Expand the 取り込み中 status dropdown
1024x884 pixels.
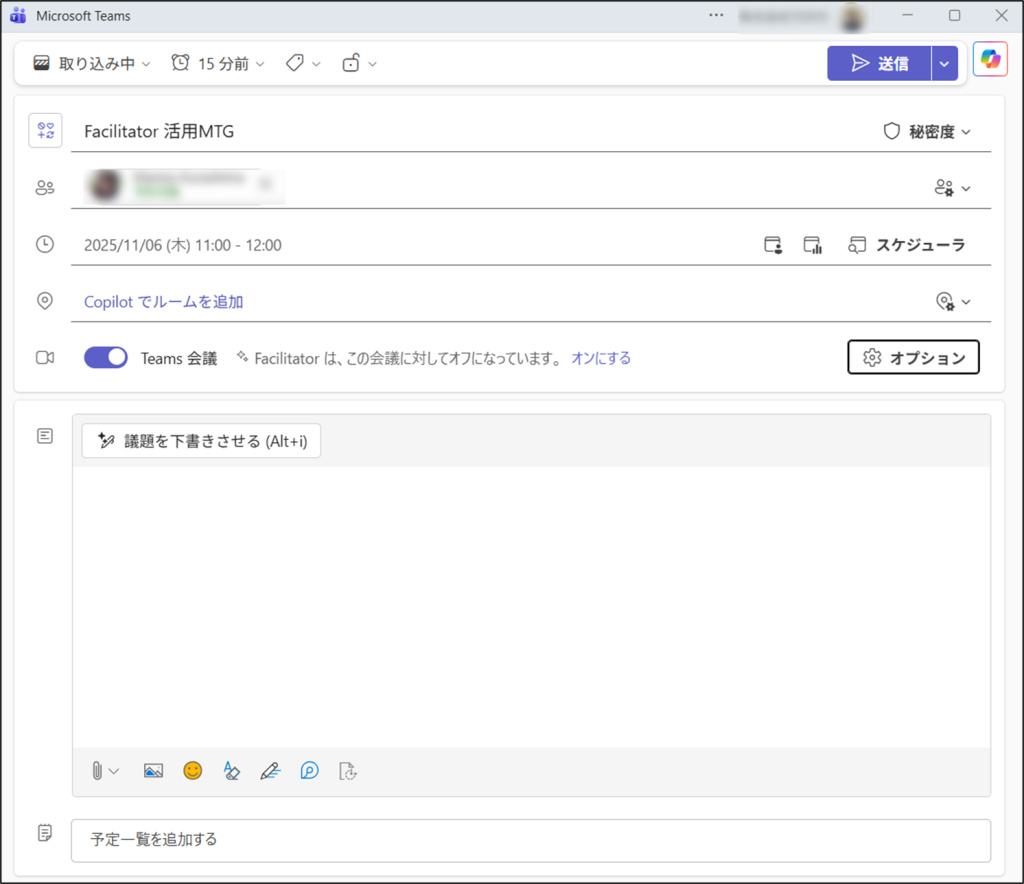[x=92, y=63]
